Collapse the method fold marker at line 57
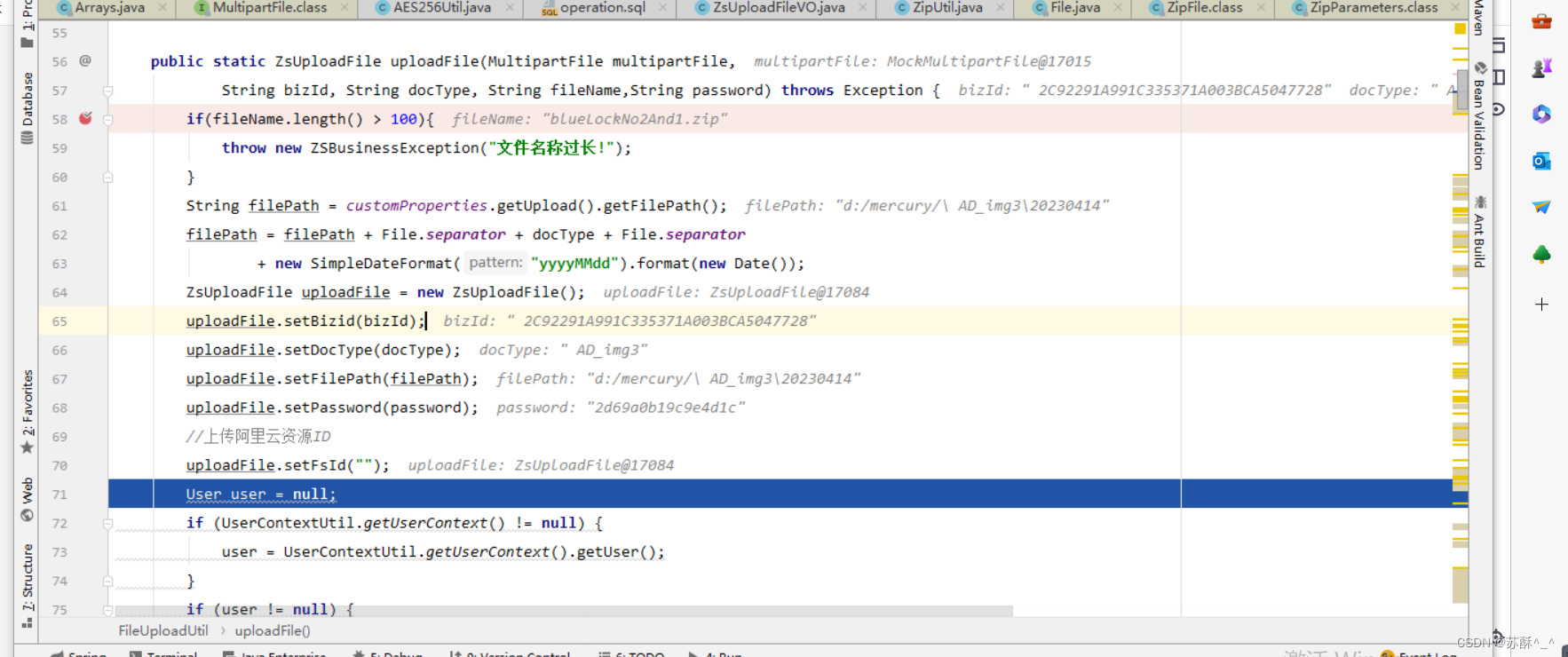 pyautogui.click(x=107, y=91)
